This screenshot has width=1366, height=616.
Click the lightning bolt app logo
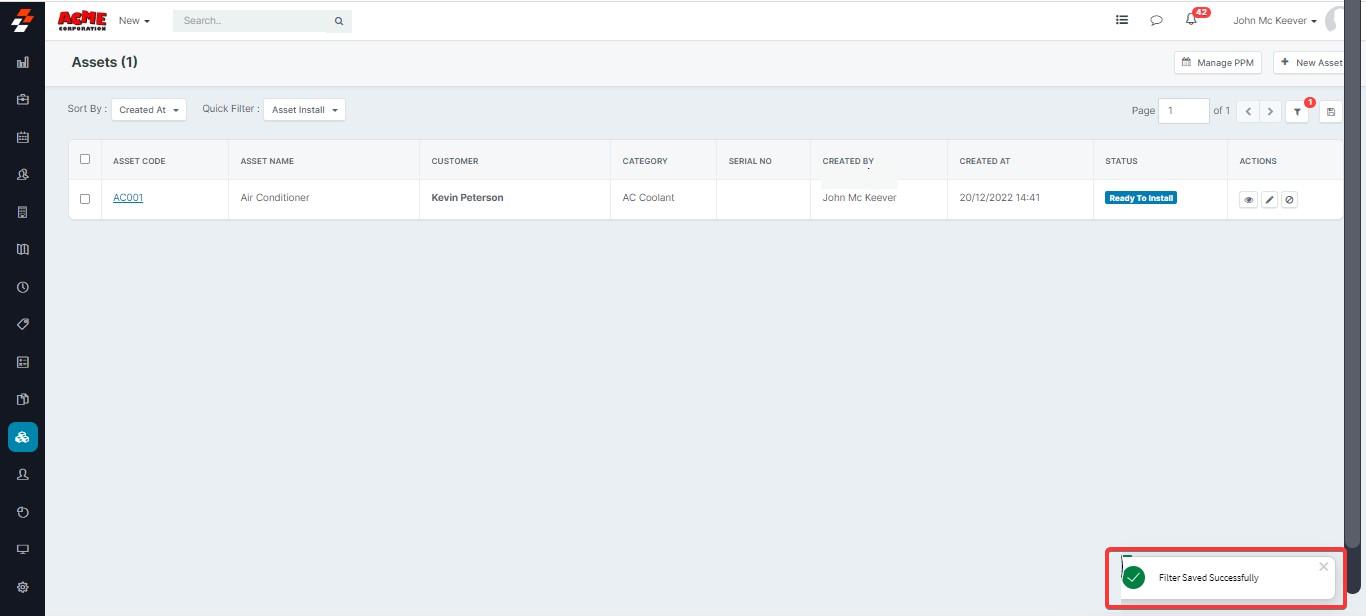[22, 19]
